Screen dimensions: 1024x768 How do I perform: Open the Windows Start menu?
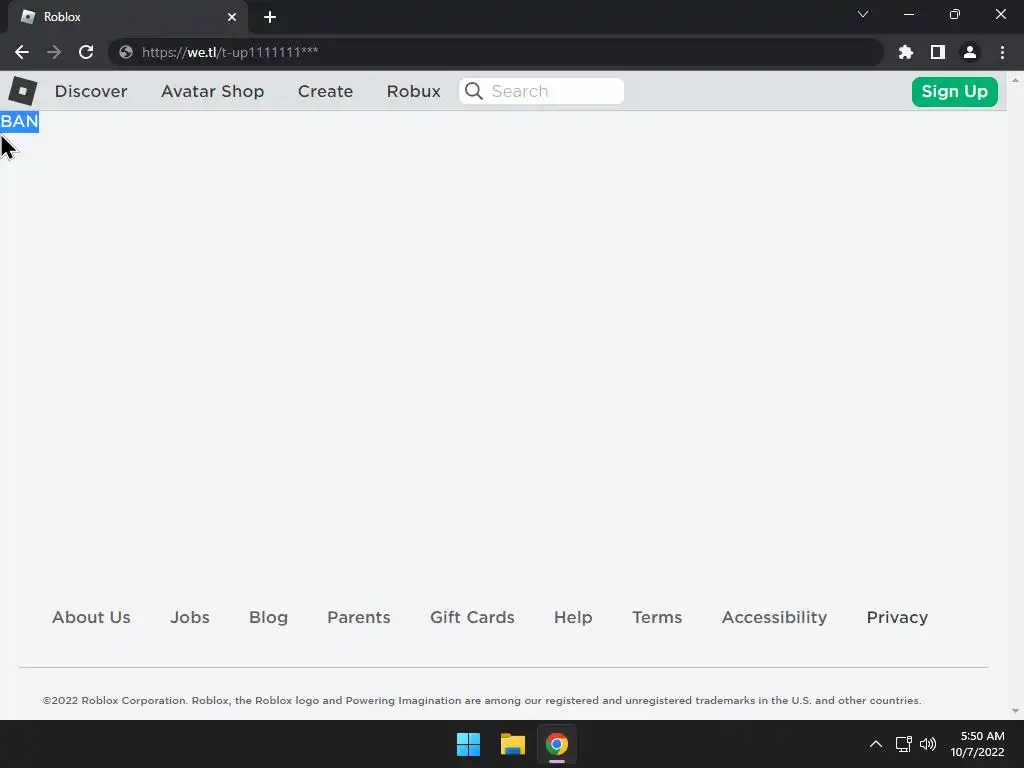pos(468,744)
